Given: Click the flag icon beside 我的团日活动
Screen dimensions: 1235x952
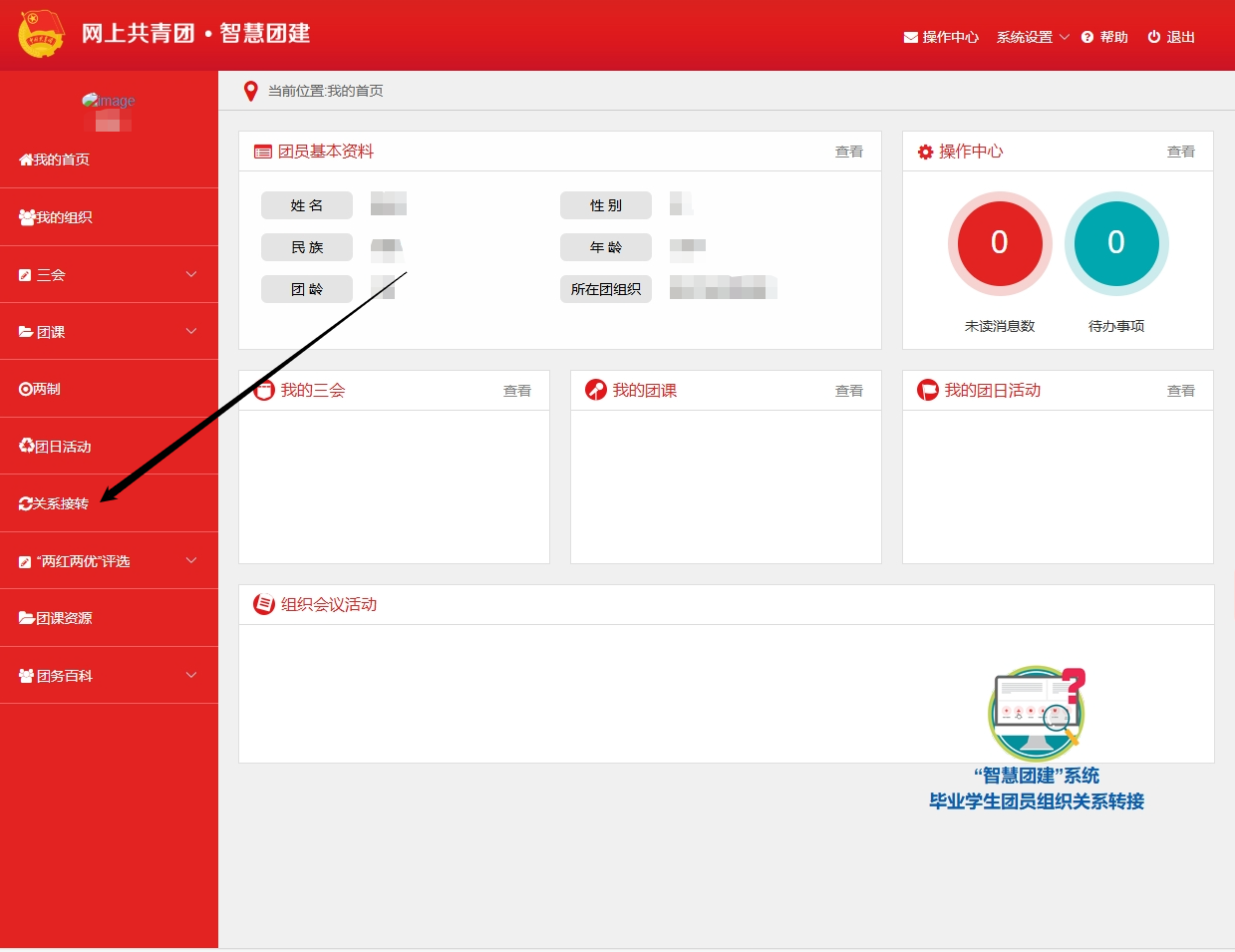Looking at the screenshot, I should pyautogui.click(x=928, y=390).
